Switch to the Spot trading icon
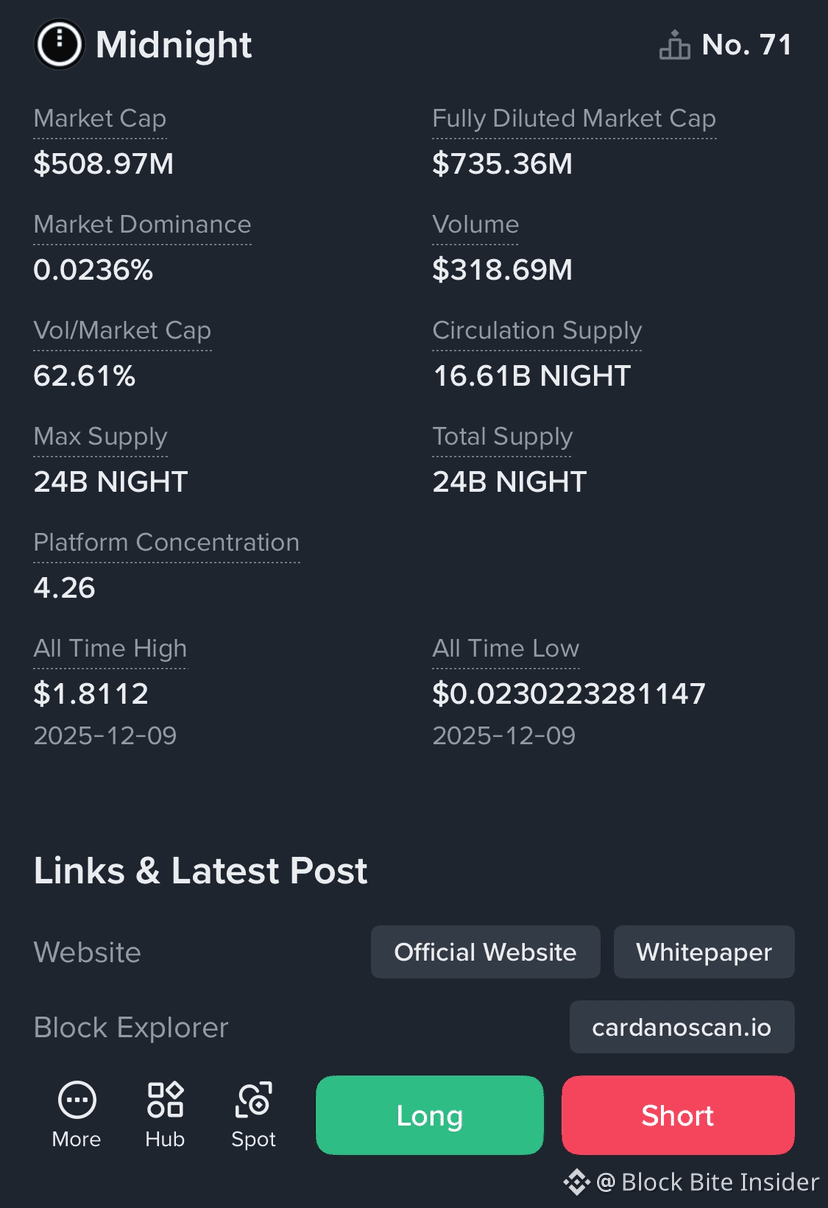This screenshot has height=1208, width=828. 254,1100
